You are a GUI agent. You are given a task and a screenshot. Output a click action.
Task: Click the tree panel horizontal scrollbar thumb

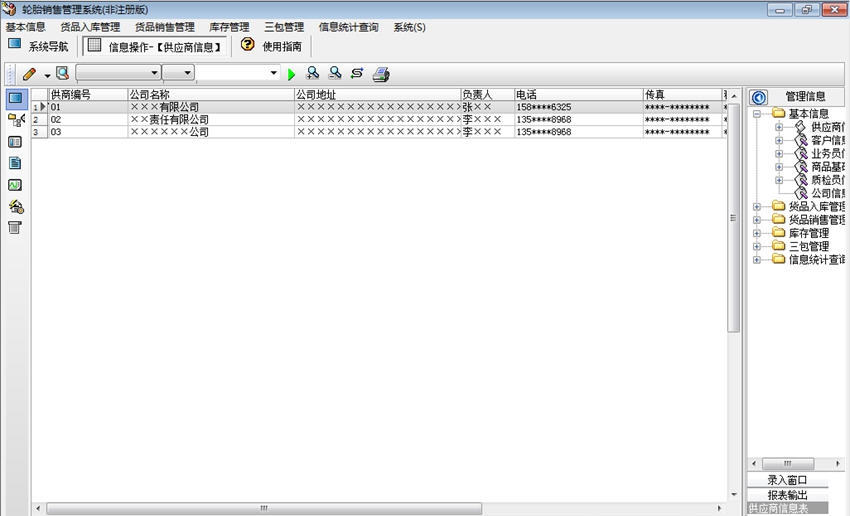coord(788,464)
